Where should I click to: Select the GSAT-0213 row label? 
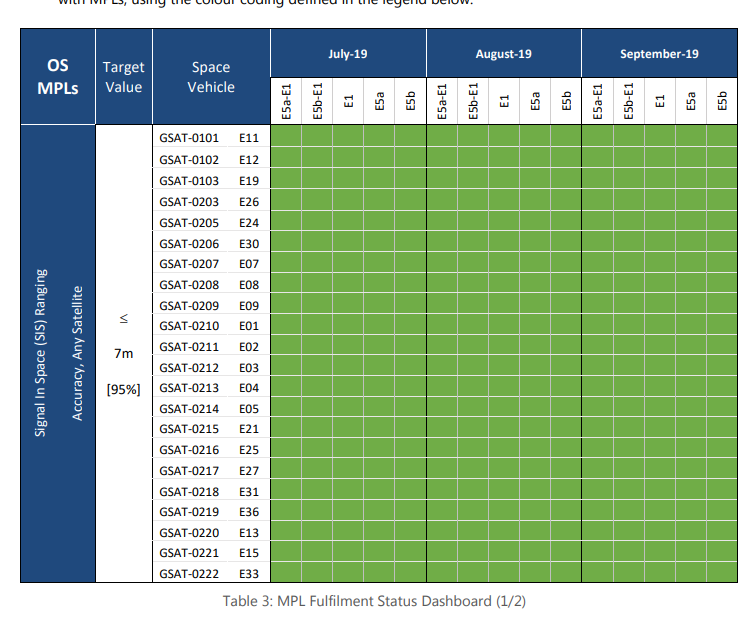coord(189,388)
